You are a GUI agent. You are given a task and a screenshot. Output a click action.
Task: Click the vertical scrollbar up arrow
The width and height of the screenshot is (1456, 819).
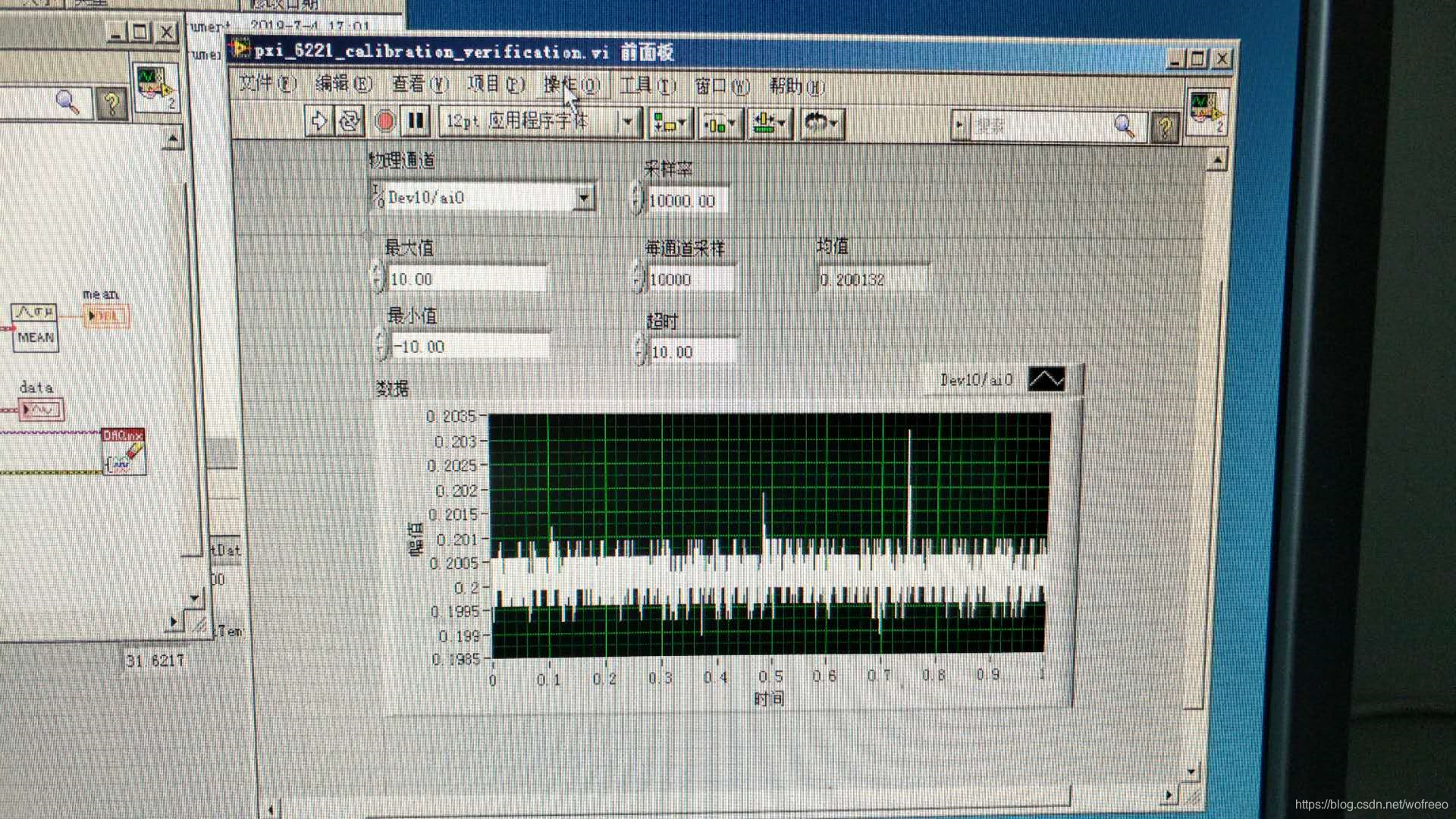(1217, 161)
